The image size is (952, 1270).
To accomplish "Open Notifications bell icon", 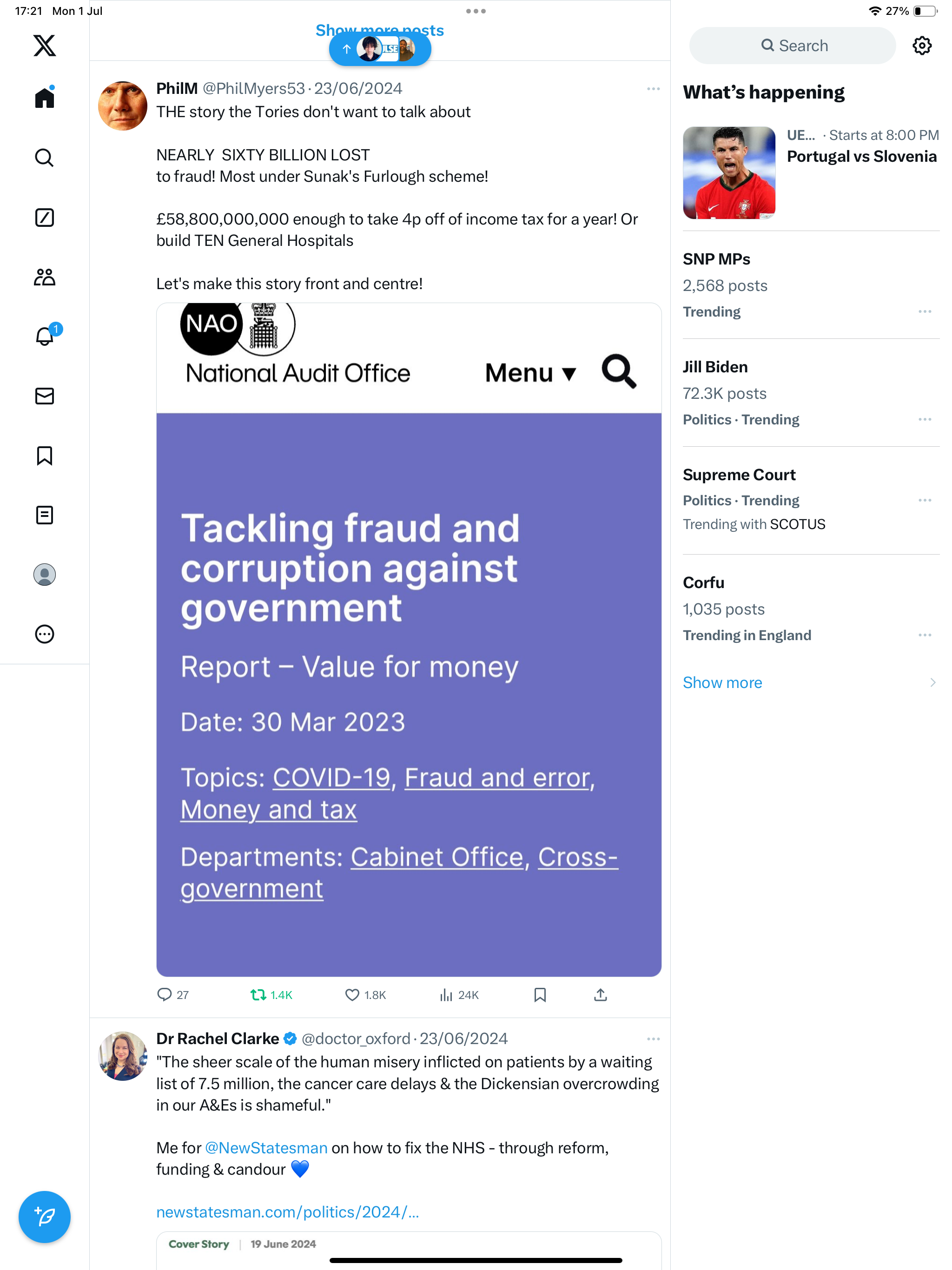I will [x=44, y=337].
